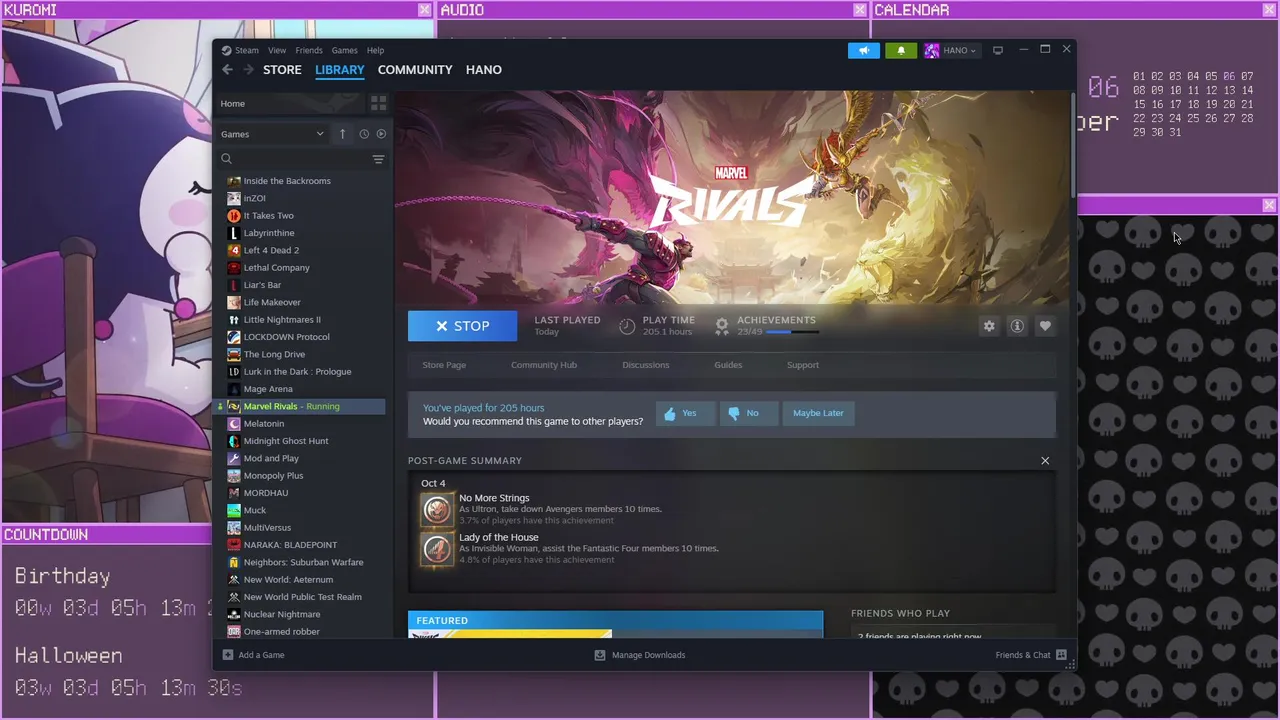Sort the games list with the up arrow icon
1280x720 pixels.
coord(342,134)
